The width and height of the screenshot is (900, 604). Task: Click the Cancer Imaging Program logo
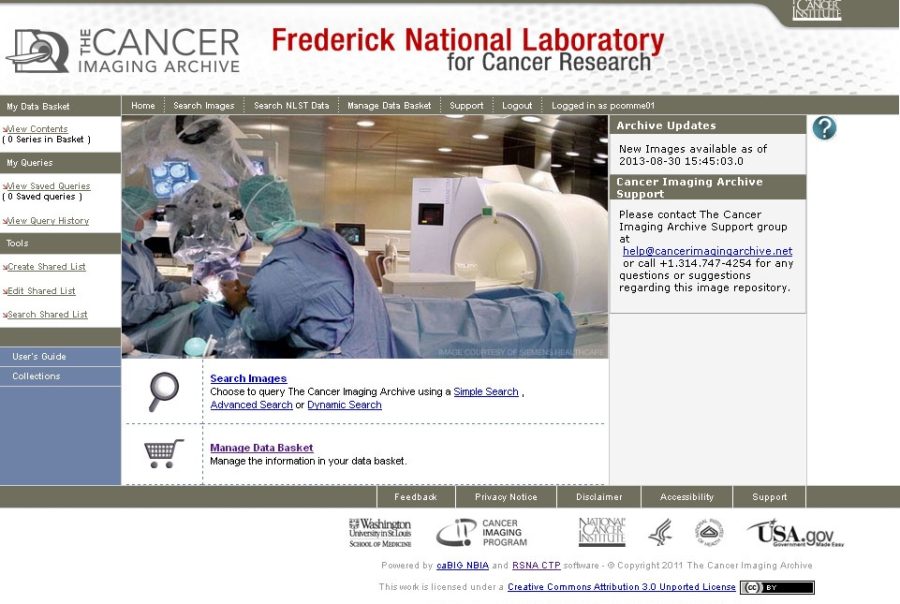coord(481,532)
